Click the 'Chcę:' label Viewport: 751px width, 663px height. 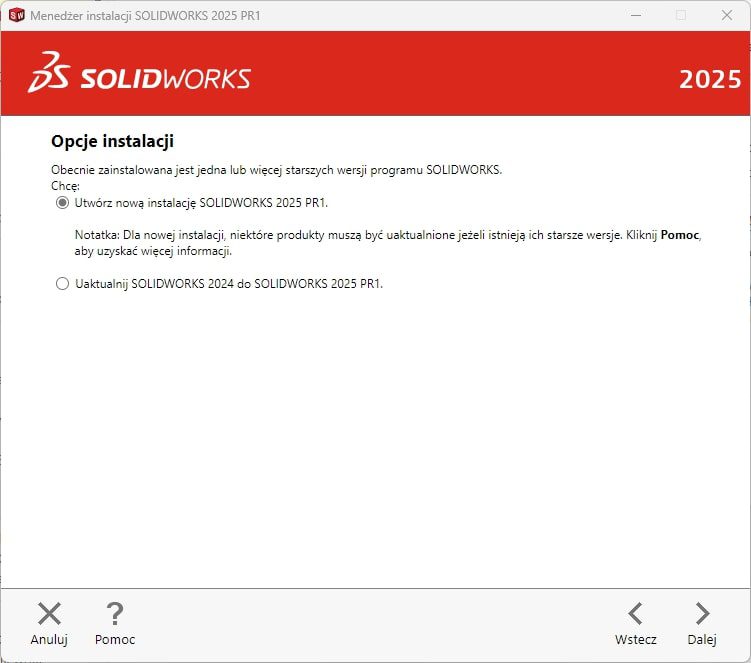pos(65,186)
